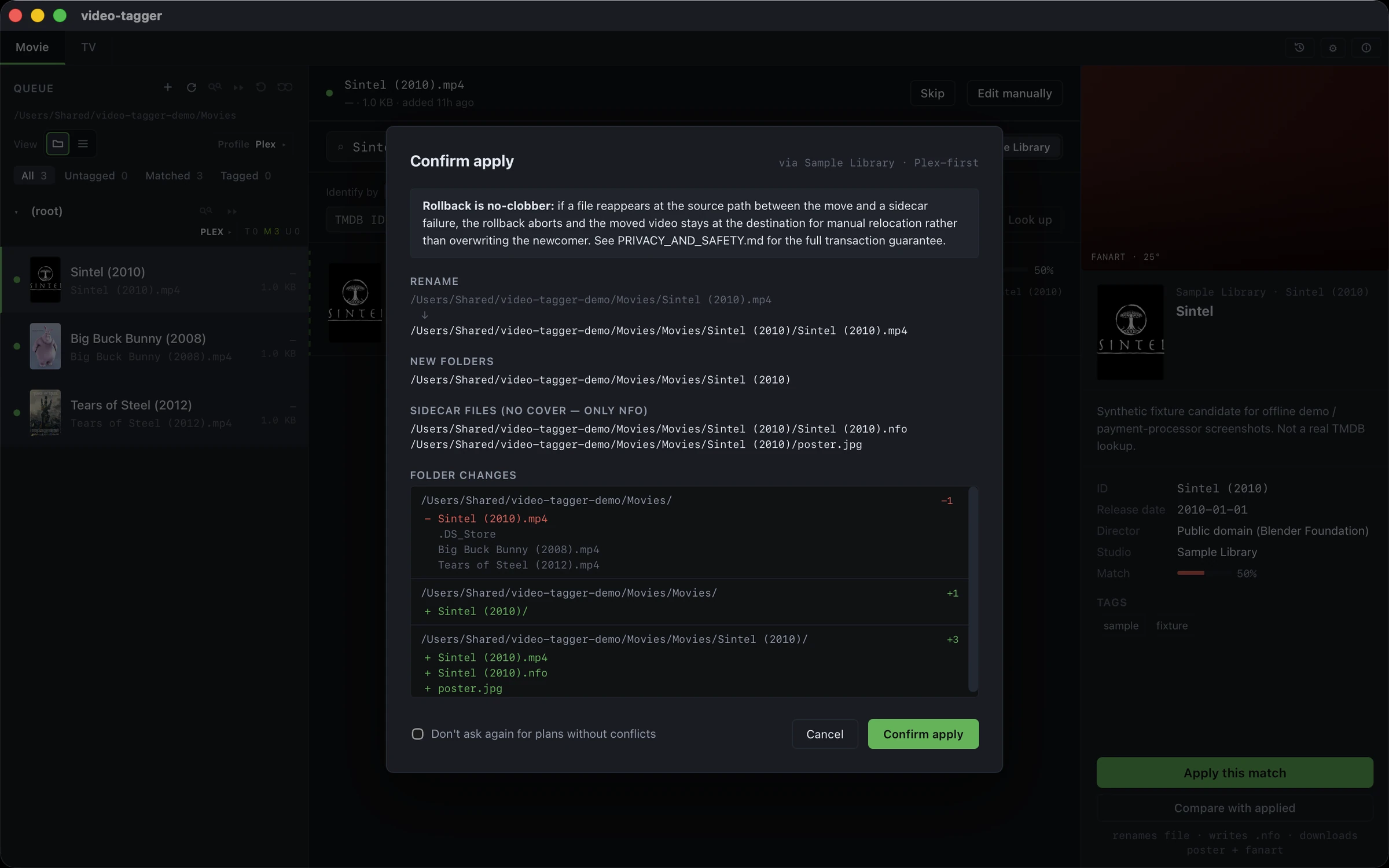Click the green Confirm apply button

(x=923, y=734)
